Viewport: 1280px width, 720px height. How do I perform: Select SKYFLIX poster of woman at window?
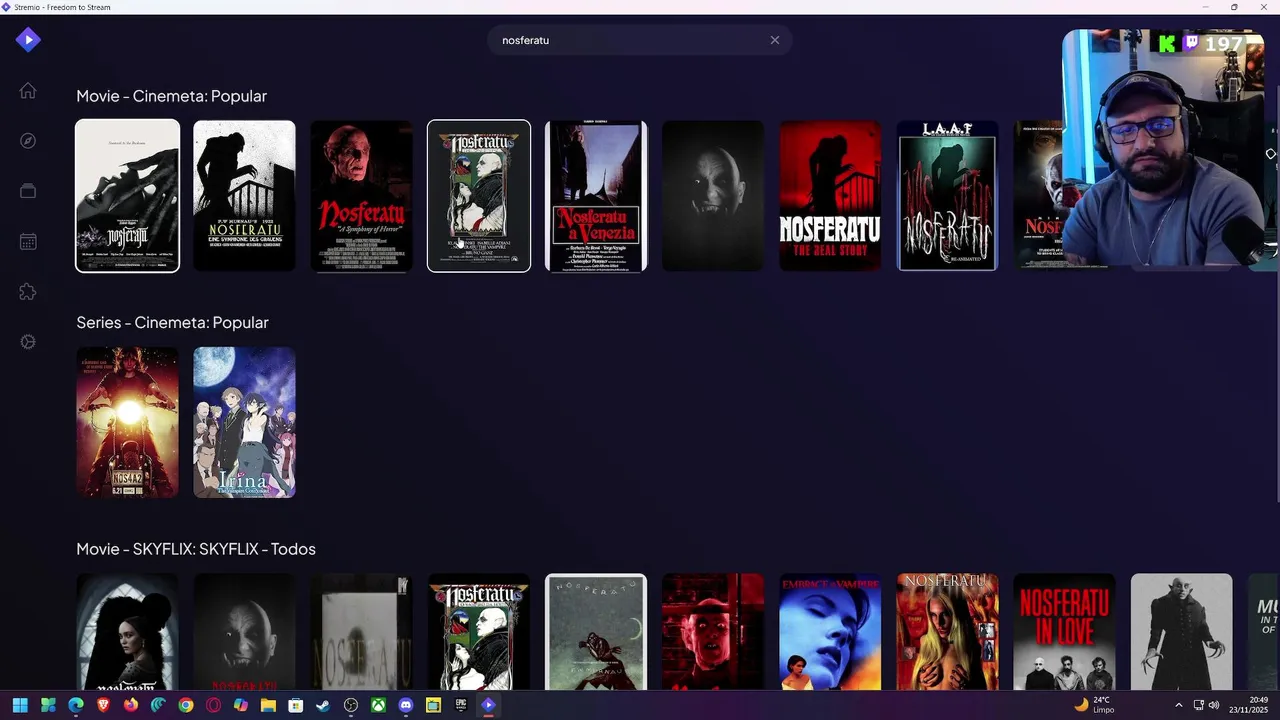(127, 632)
